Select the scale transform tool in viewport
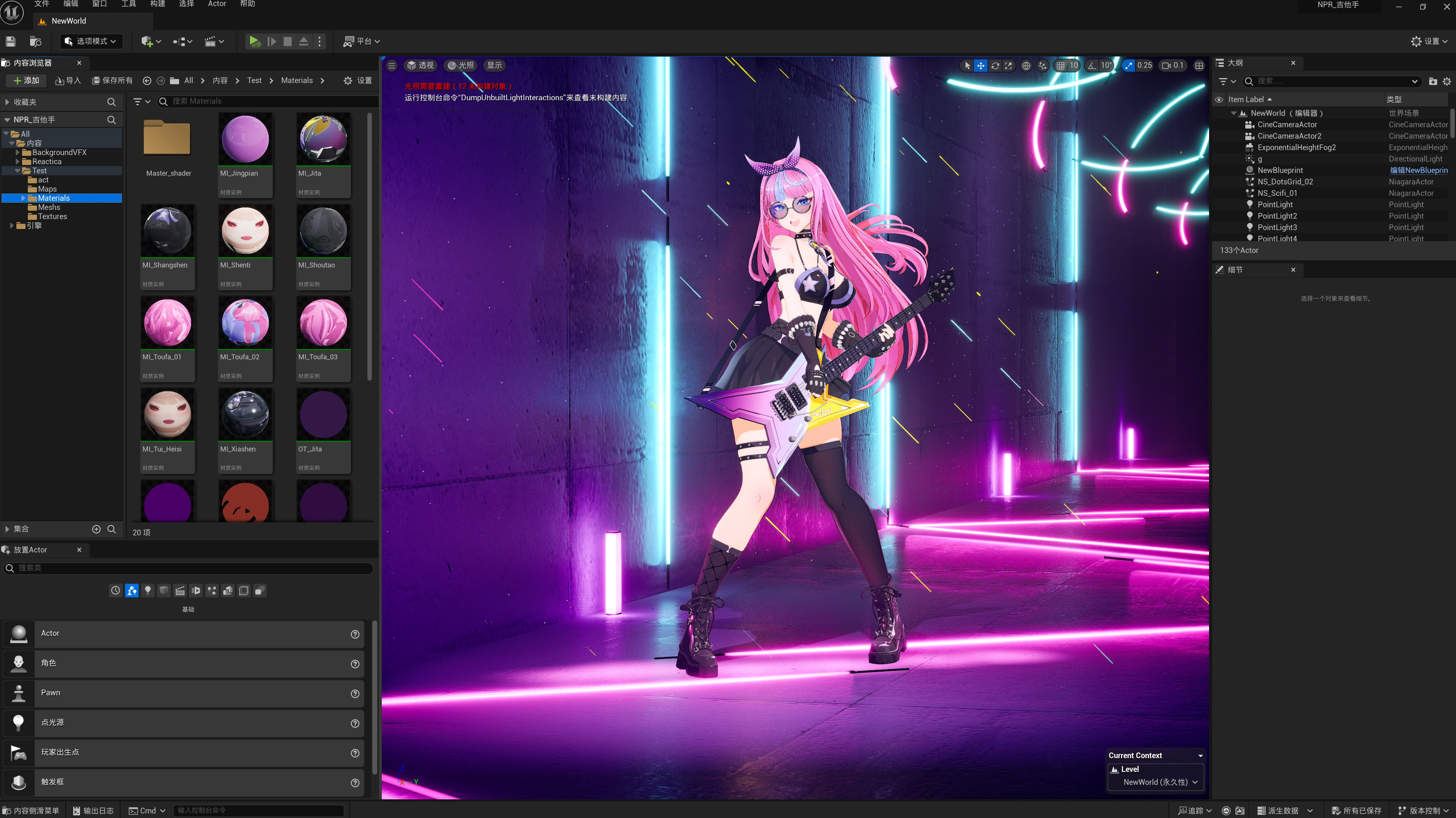The width and height of the screenshot is (1456, 818). click(x=1008, y=66)
